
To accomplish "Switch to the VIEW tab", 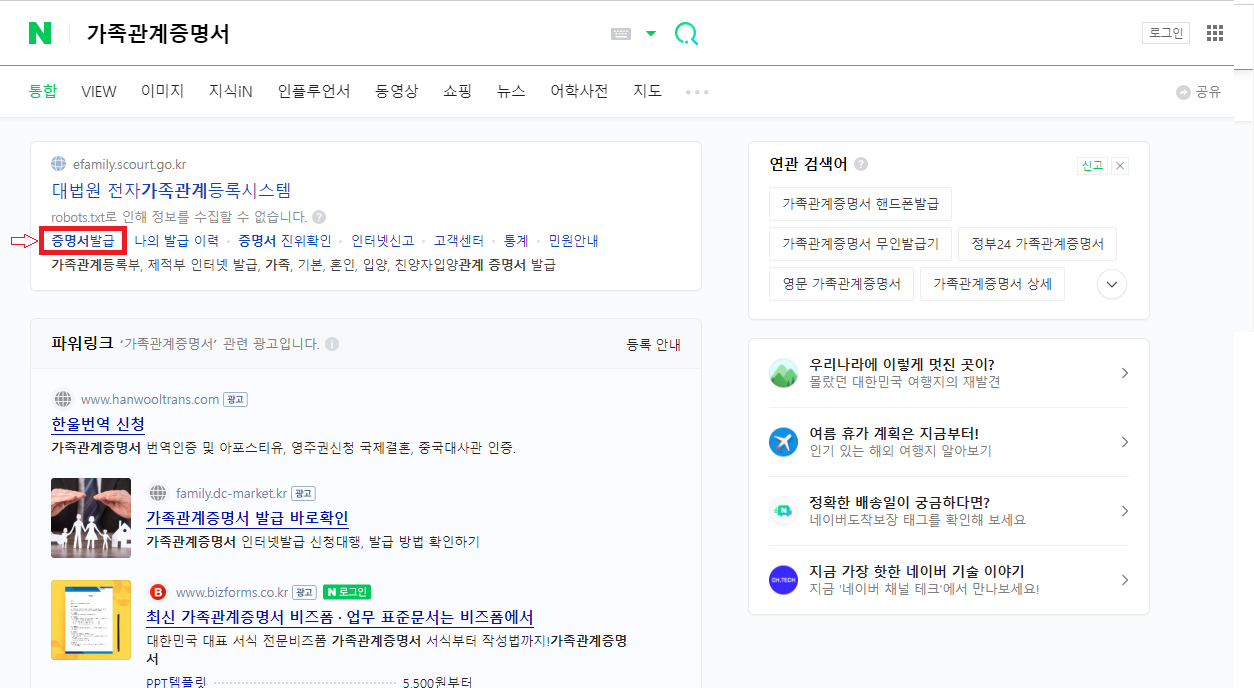I will click(x=99, y=91).
